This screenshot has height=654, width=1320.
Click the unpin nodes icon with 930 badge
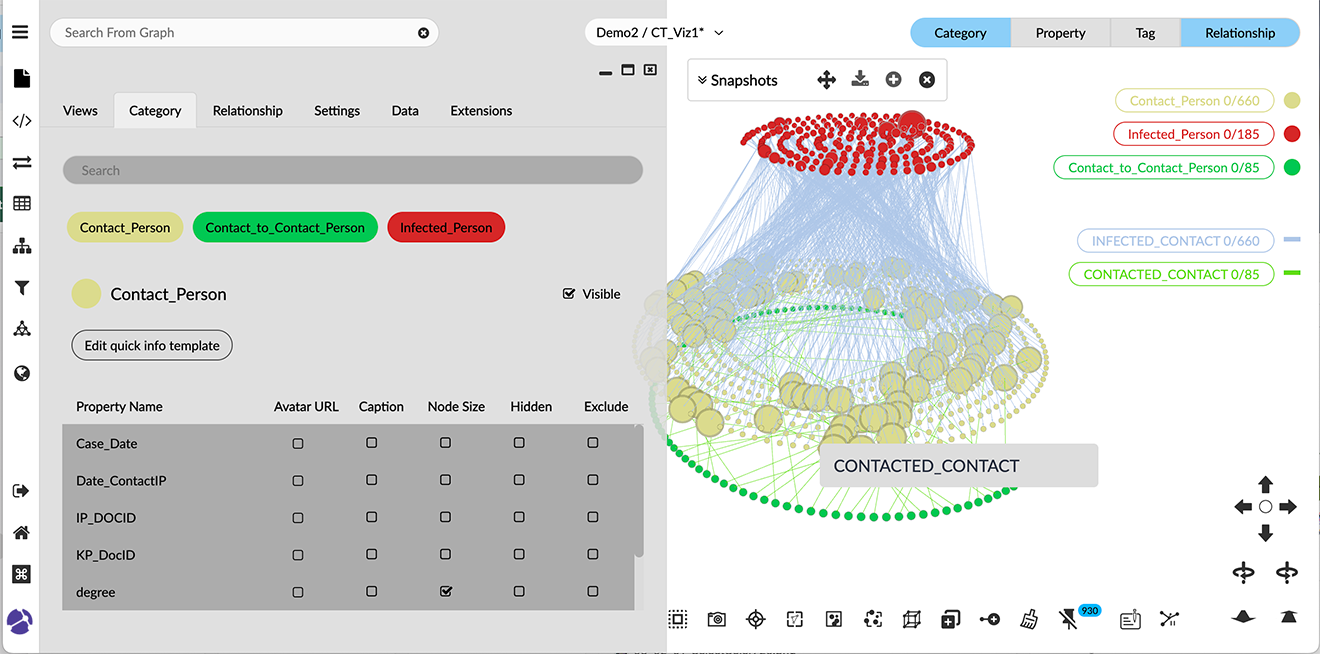[1068, 620]
